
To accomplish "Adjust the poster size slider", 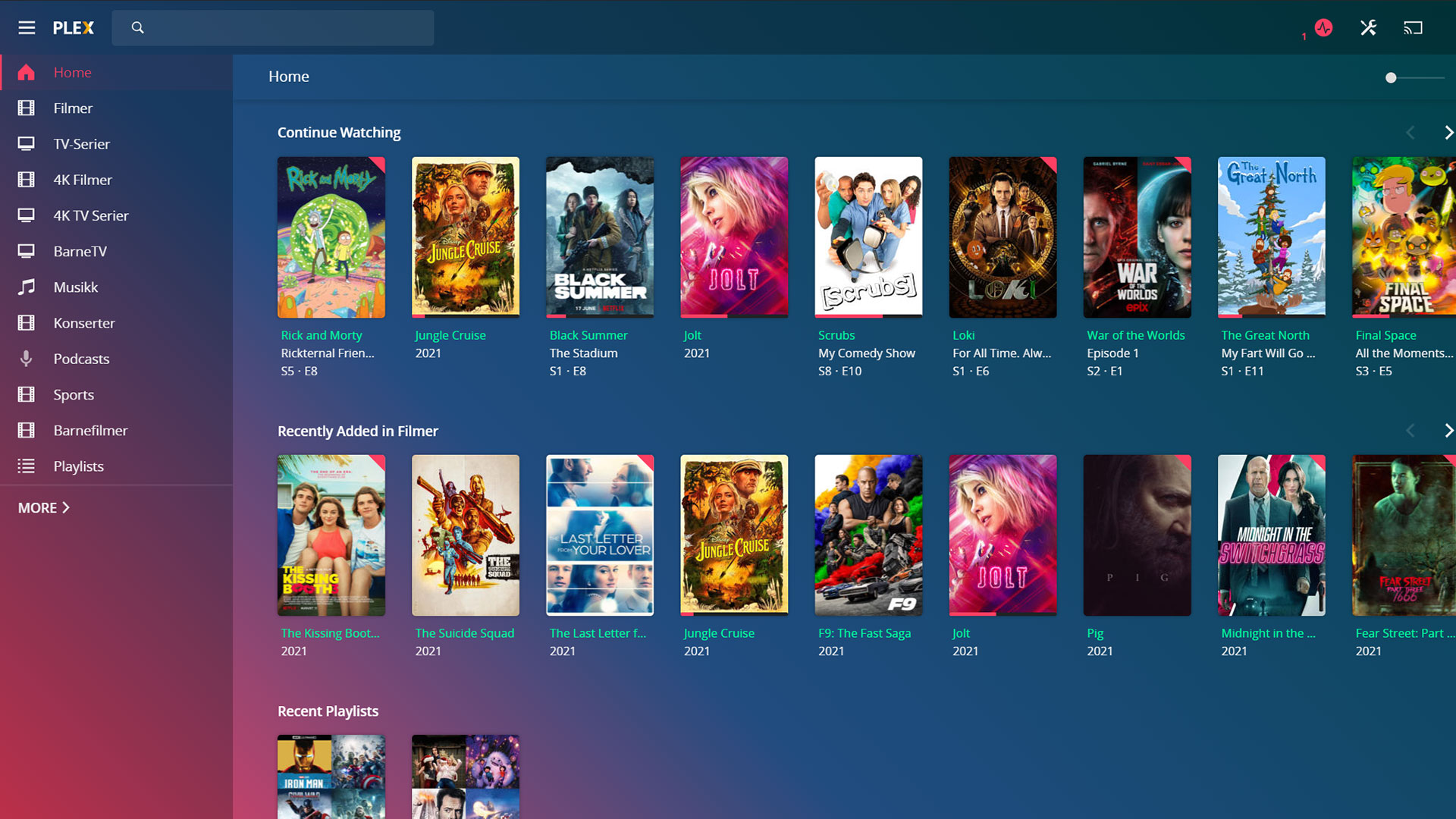I will [1391, 78].
